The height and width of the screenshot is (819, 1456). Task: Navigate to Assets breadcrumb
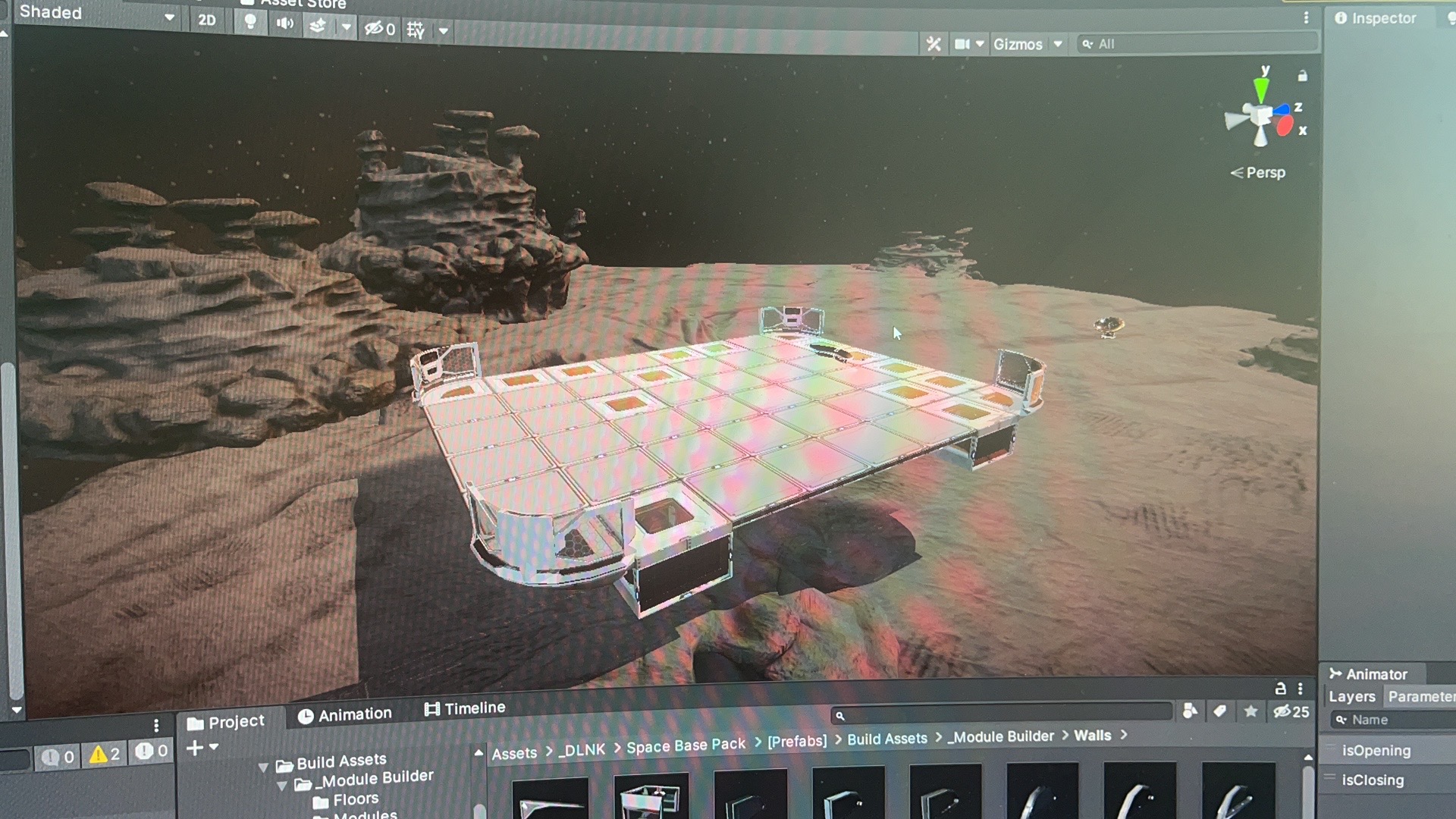514,754
